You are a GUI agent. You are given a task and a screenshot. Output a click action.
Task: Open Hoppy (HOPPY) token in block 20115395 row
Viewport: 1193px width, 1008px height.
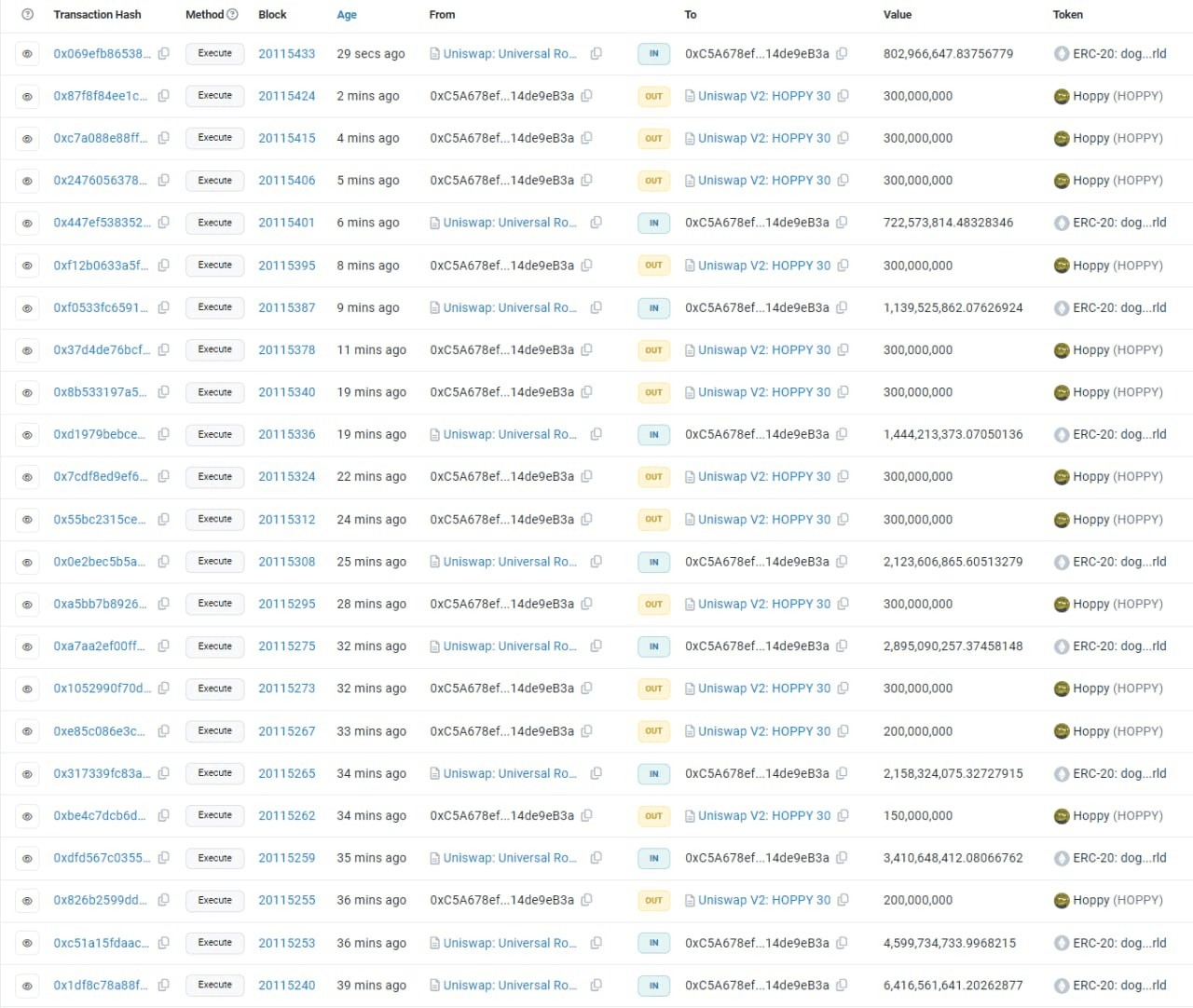click(x=1118, y=266)
